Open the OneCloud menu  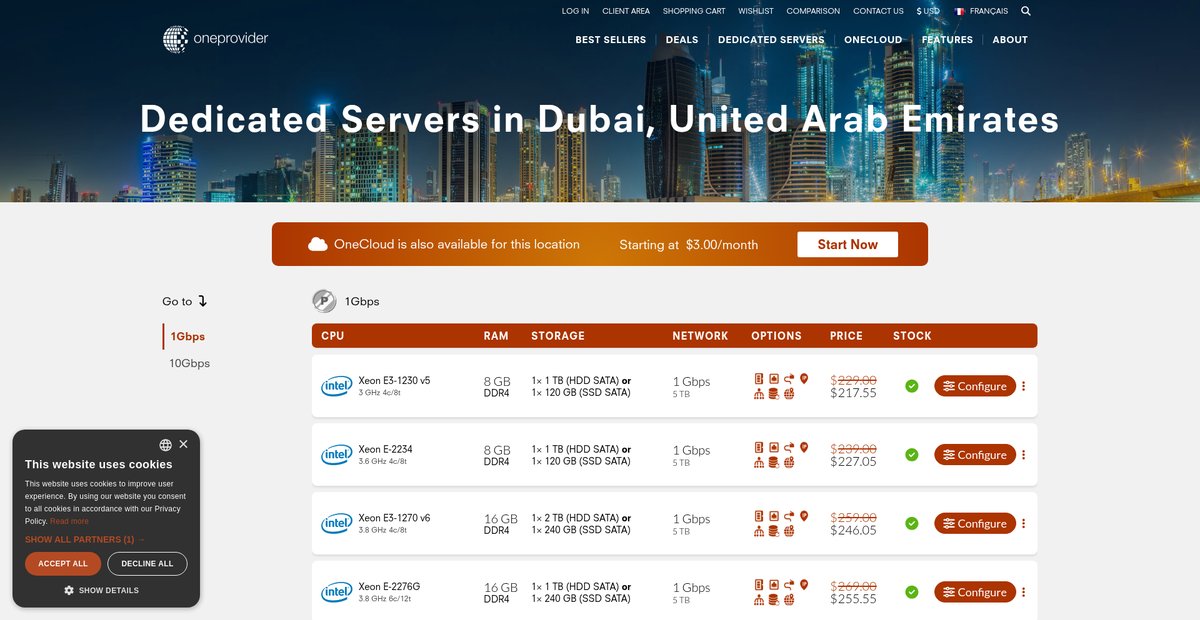[873, 40]
